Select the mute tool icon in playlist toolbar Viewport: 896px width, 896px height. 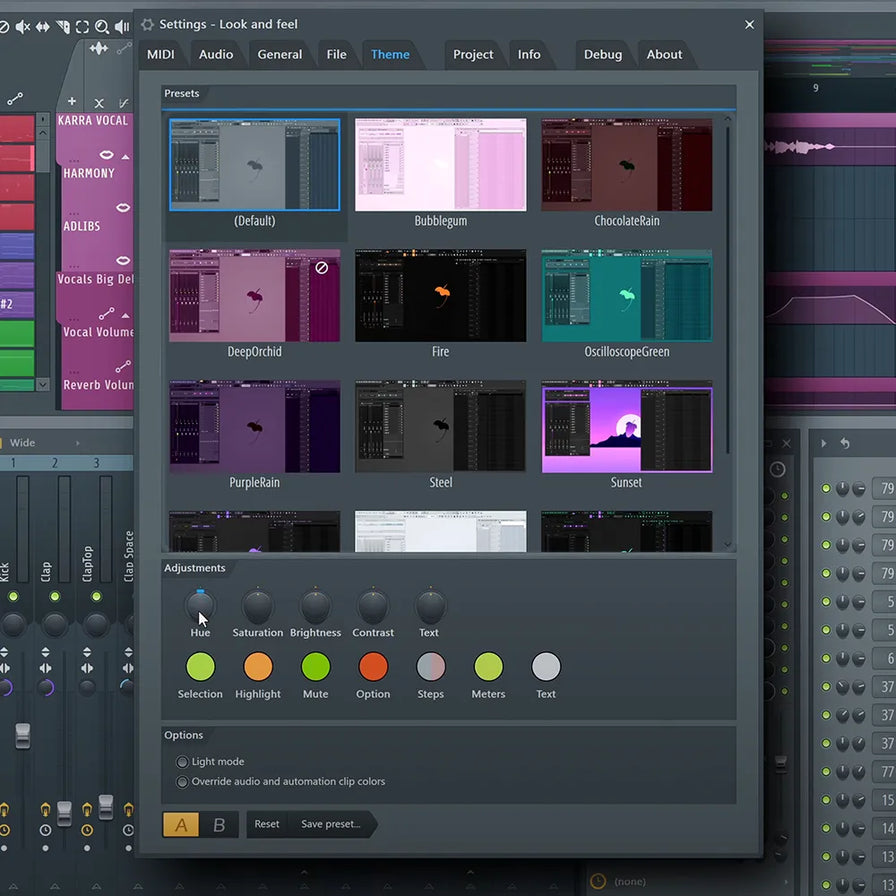22,27
